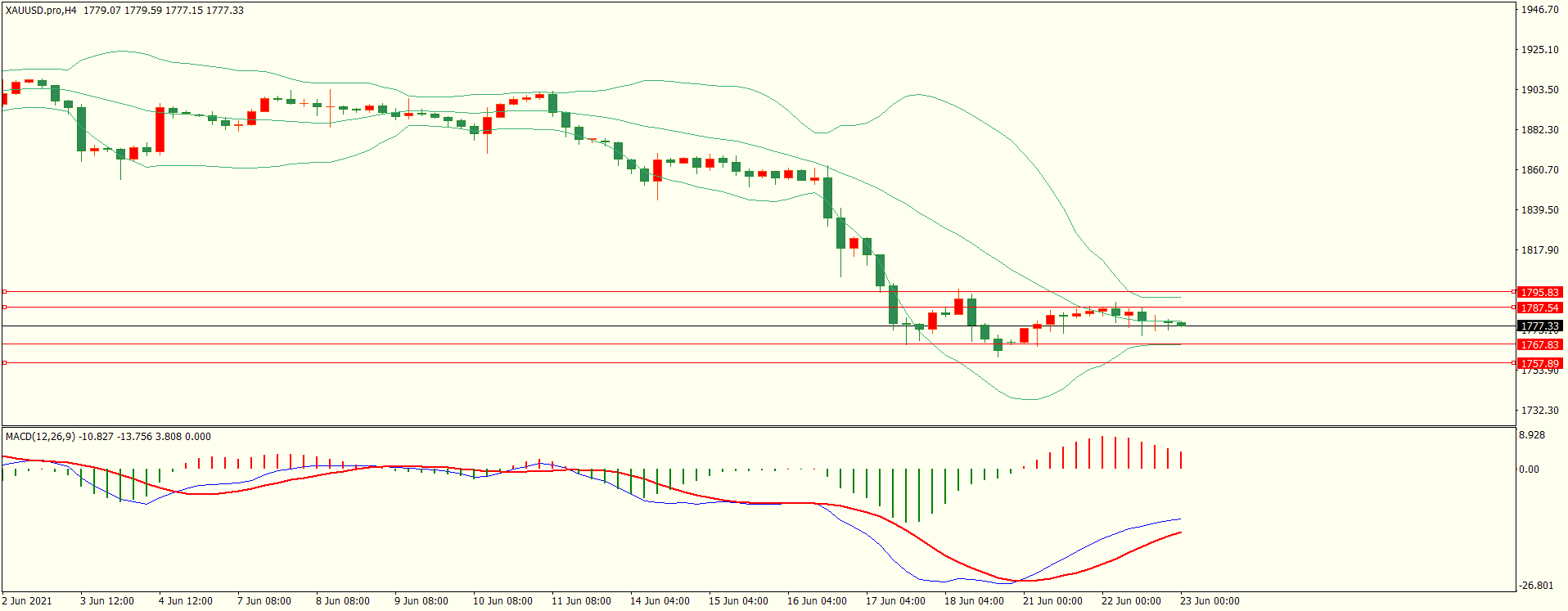Click the 2 Jun 2021 date label
Screen dimensions: 1568x611
pyautogui.click(x=27, y=601)
